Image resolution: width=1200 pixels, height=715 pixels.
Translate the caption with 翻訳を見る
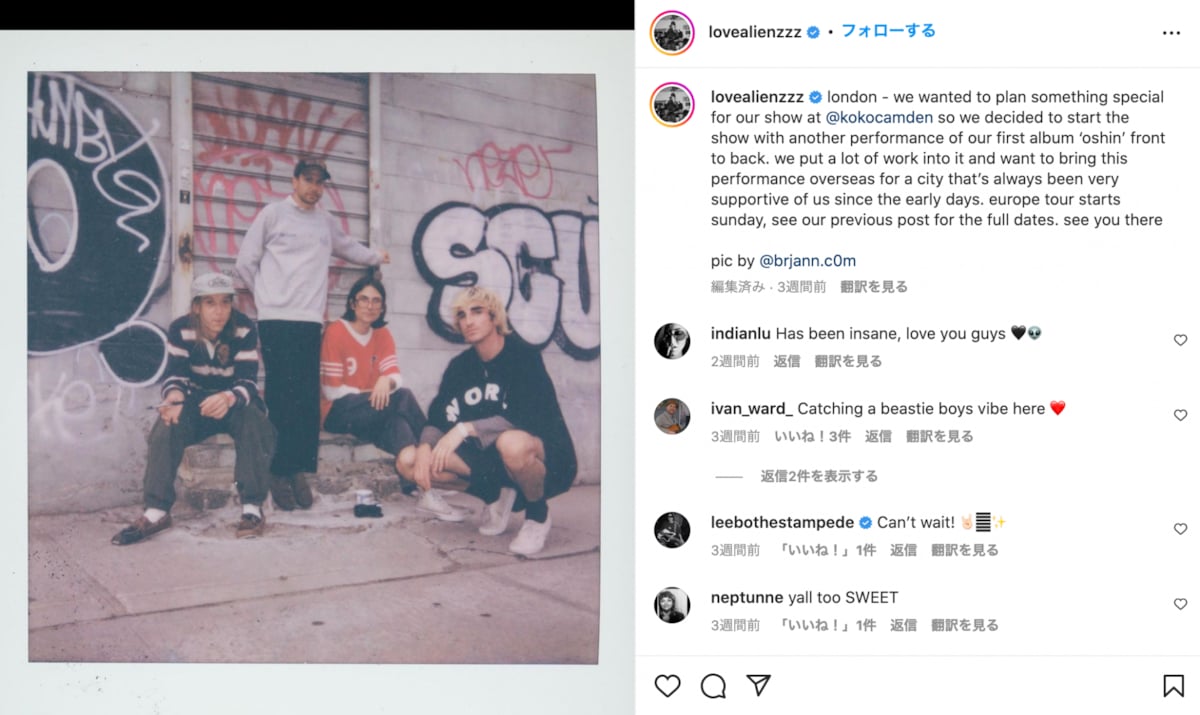874,286
